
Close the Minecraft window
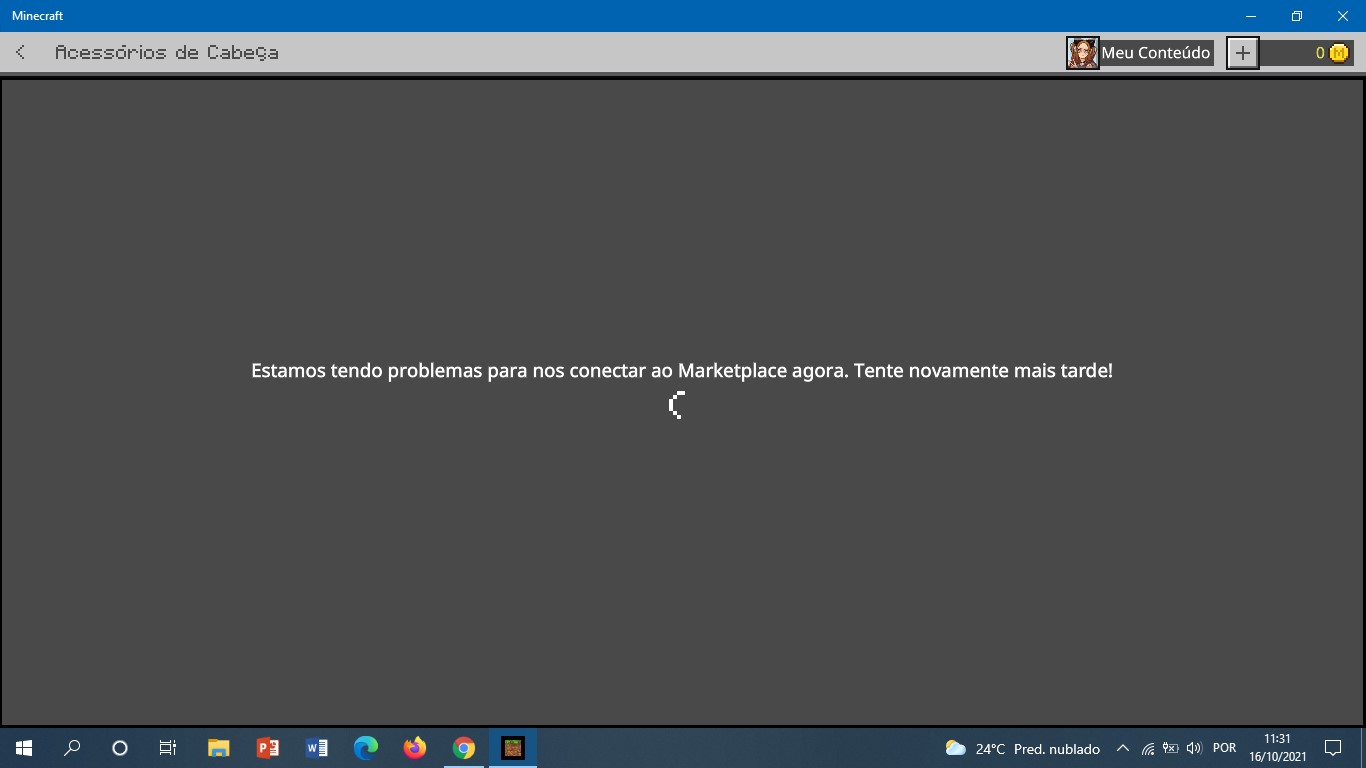point(1343,16)
